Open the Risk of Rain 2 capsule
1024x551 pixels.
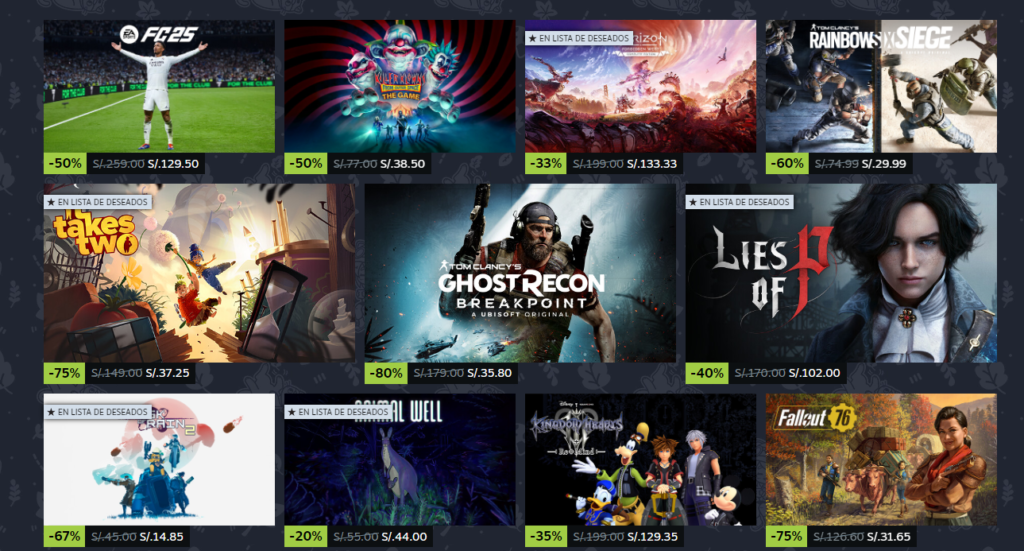point(159,460)
